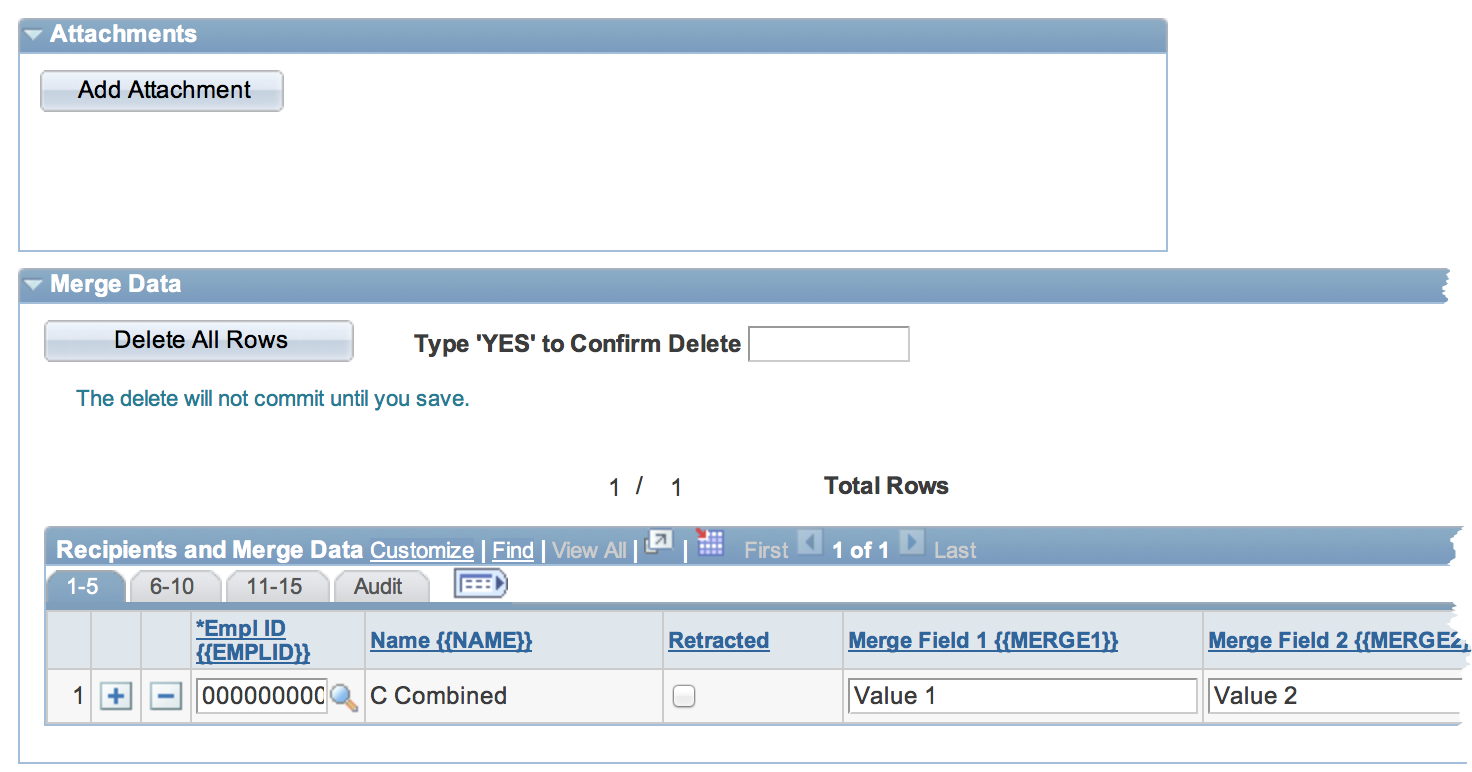
Task: Collapse the Merge Data section
Action: (x=33, y=285)
